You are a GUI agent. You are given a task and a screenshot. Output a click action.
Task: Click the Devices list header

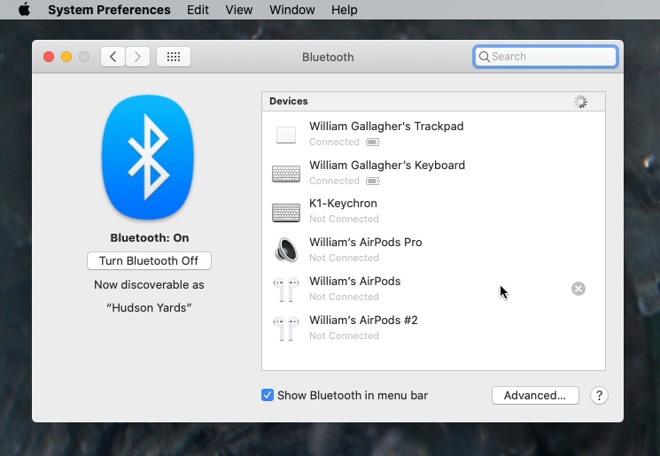[x=433, y=101]
